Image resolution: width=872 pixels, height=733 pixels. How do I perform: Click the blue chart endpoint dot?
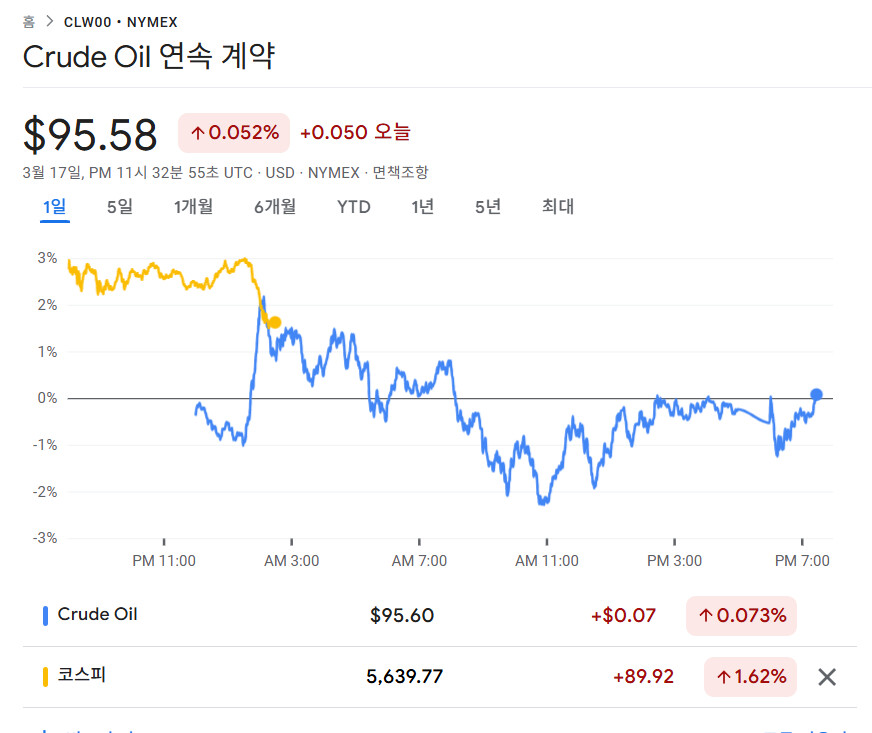pyautogui.click(x=816, y=395)
